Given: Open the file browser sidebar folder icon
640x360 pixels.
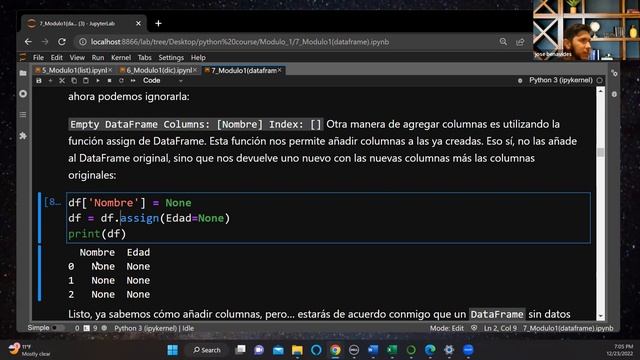Looking at the screenshot, I should [x=23, y=73].
